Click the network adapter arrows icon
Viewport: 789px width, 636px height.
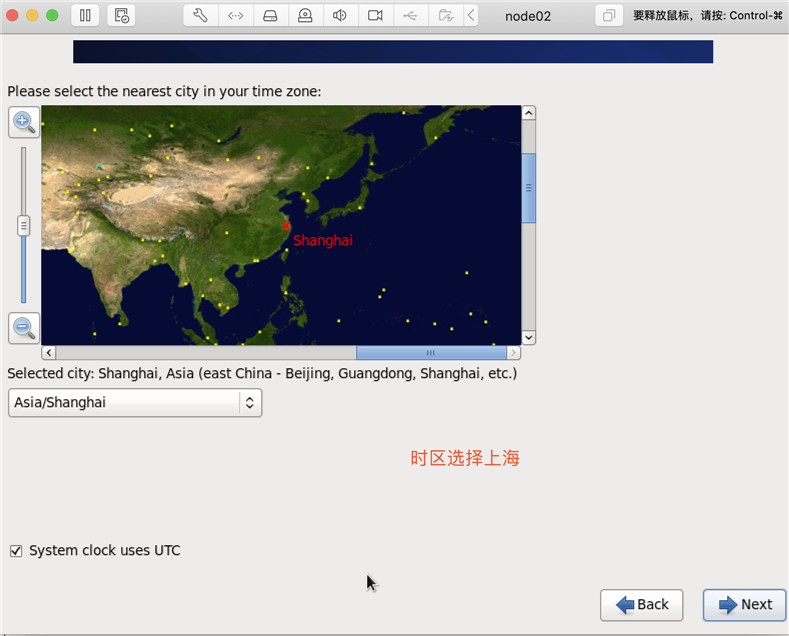235,16
